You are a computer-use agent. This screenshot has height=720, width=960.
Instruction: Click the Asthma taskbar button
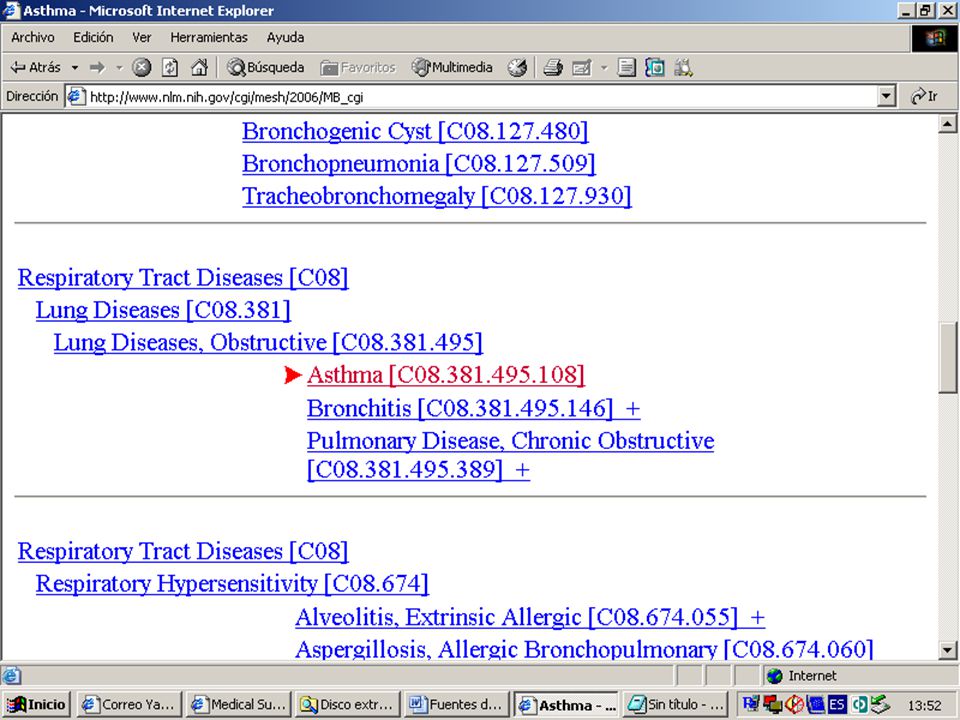pyautogui.click(x=566, y=705)
